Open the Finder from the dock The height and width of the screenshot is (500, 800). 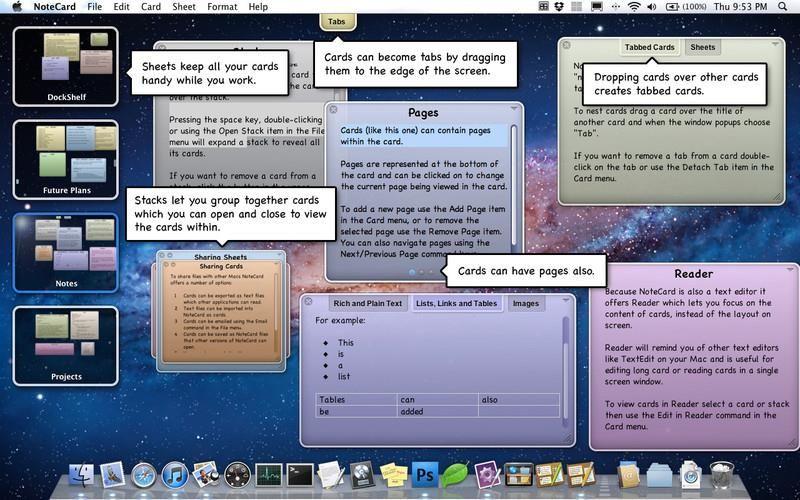coord(81,474)
